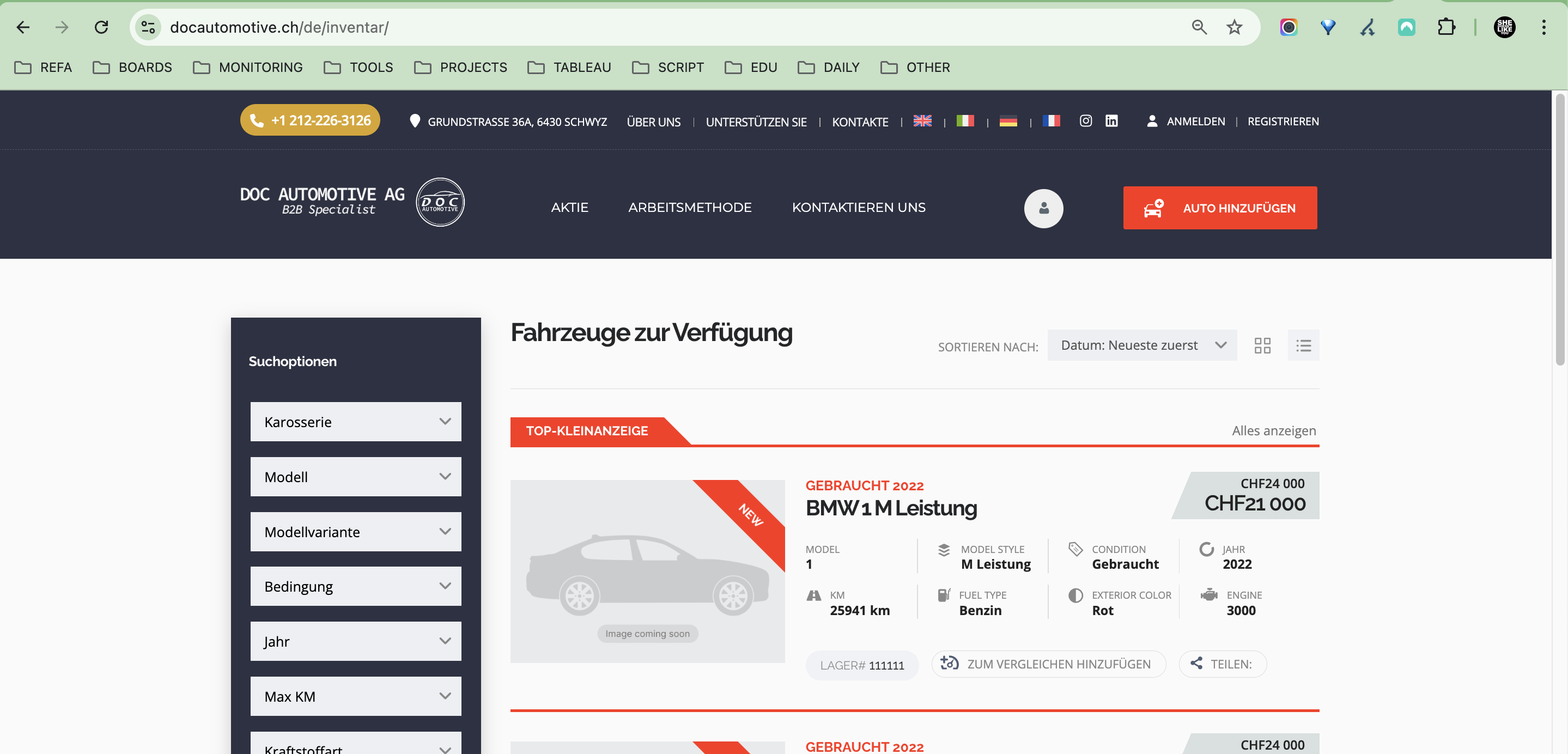Screen dimensions: 1568x754
Task: Go back to the previous browser page
Action: point(23,27)
